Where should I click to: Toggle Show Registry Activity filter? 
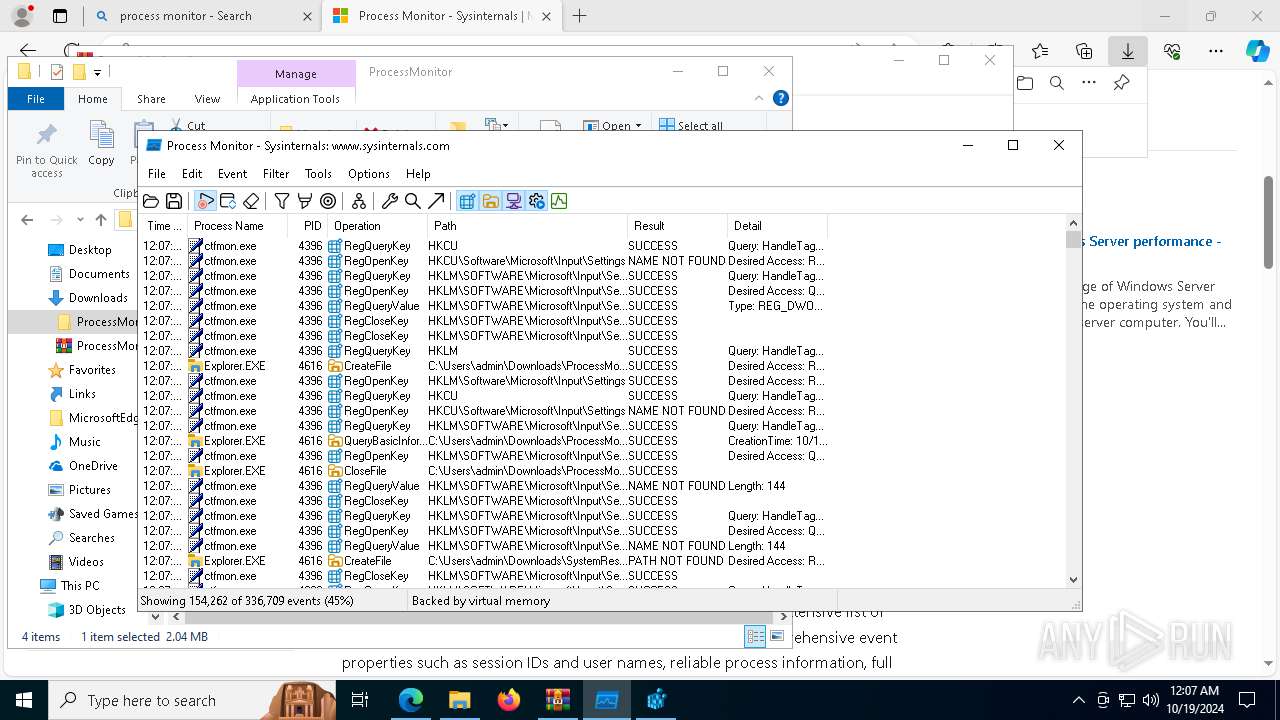(467, 201)
